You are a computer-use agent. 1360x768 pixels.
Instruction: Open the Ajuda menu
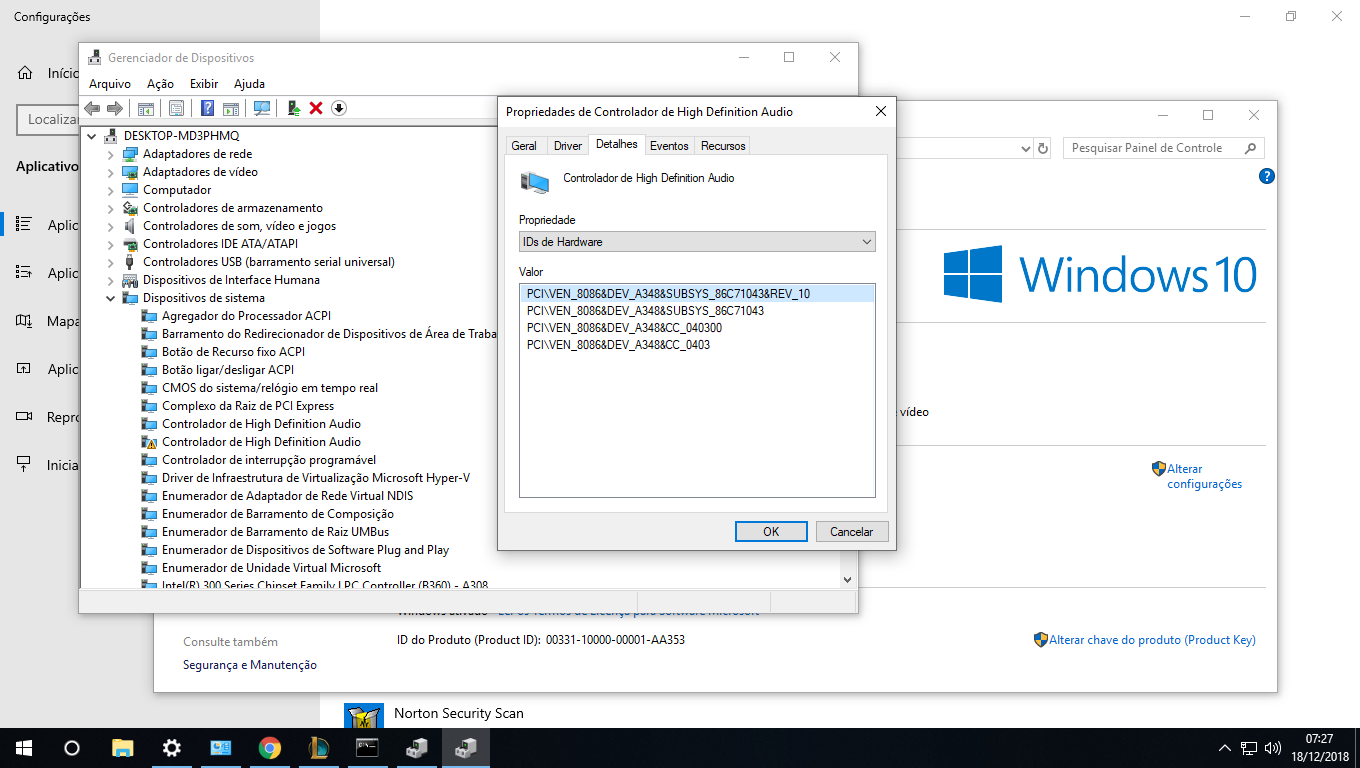(x=249, y=84)
